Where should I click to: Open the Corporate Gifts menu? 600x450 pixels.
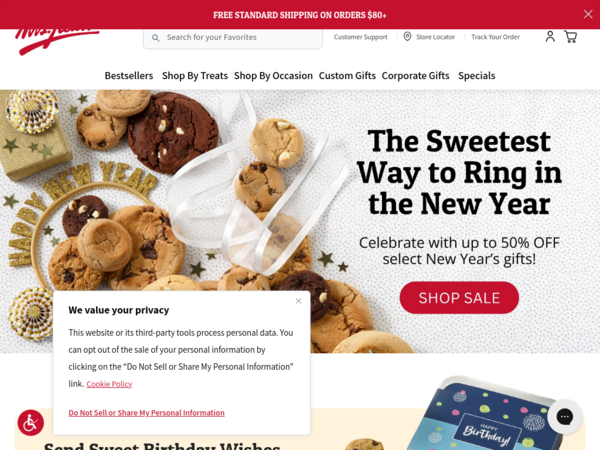click(x=415, y=76)
